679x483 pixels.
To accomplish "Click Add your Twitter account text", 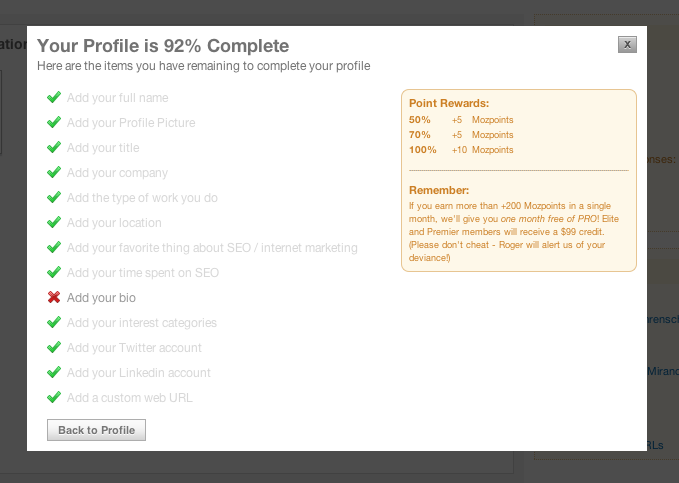I will [x=134, y=348].
